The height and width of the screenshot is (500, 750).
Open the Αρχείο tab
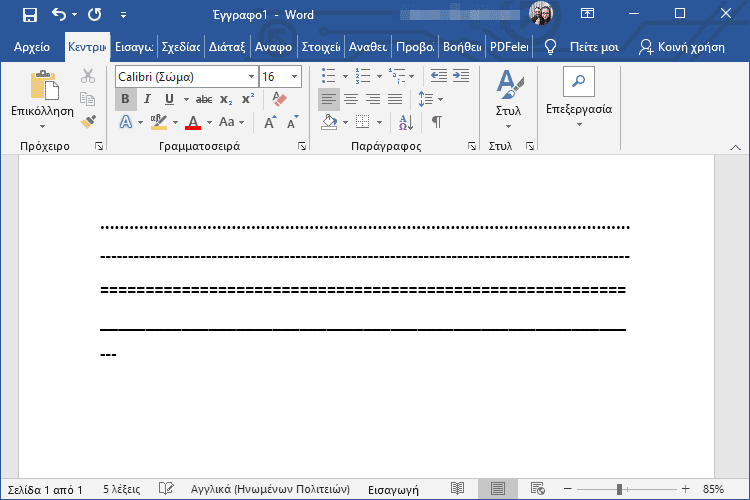[x=32, y=47]
